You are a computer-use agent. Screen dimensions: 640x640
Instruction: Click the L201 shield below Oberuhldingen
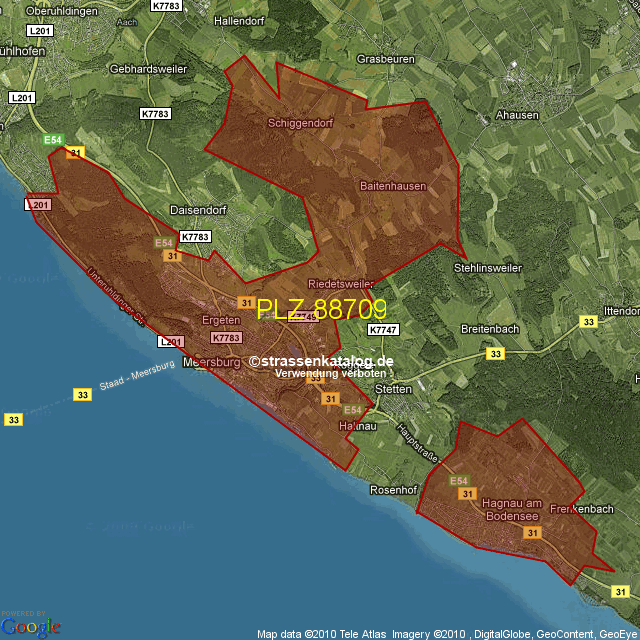[x=41, y=31]
